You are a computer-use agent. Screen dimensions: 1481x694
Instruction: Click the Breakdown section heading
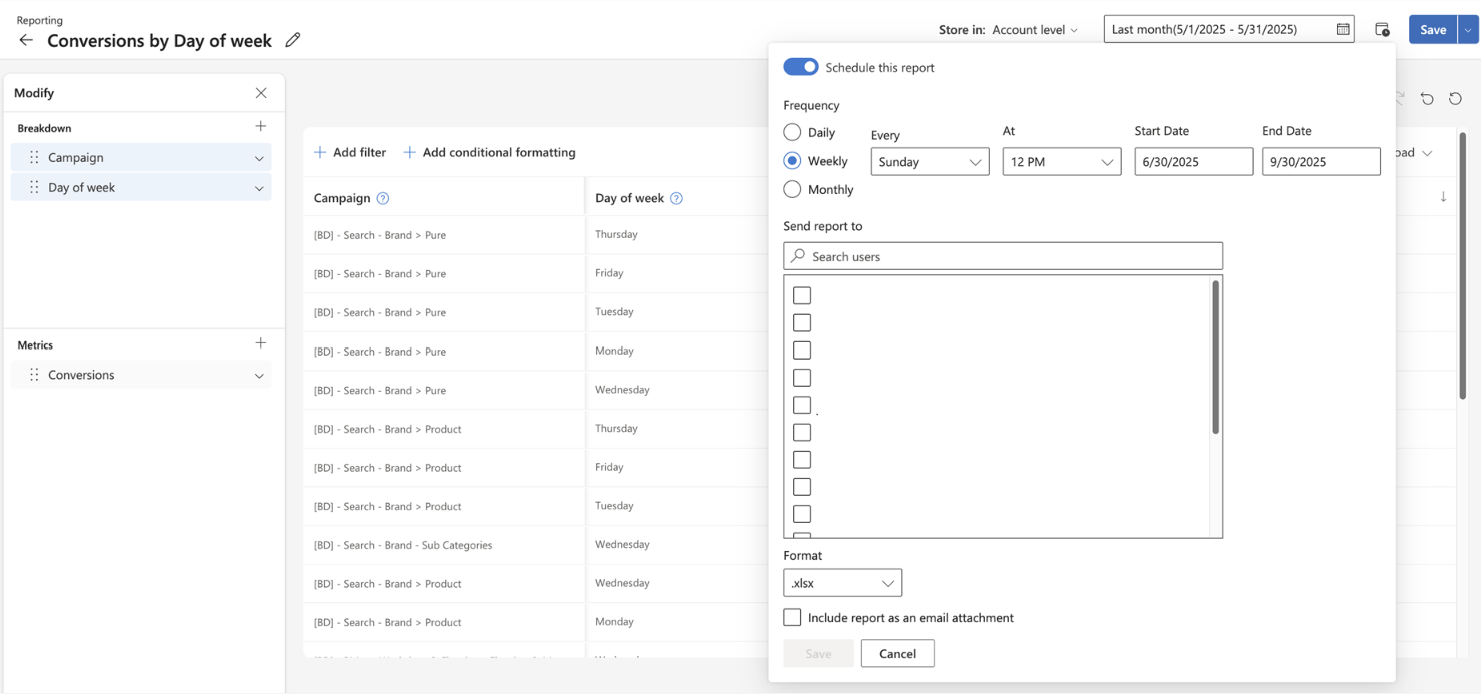pyautogui.click(x=44, y=128)
